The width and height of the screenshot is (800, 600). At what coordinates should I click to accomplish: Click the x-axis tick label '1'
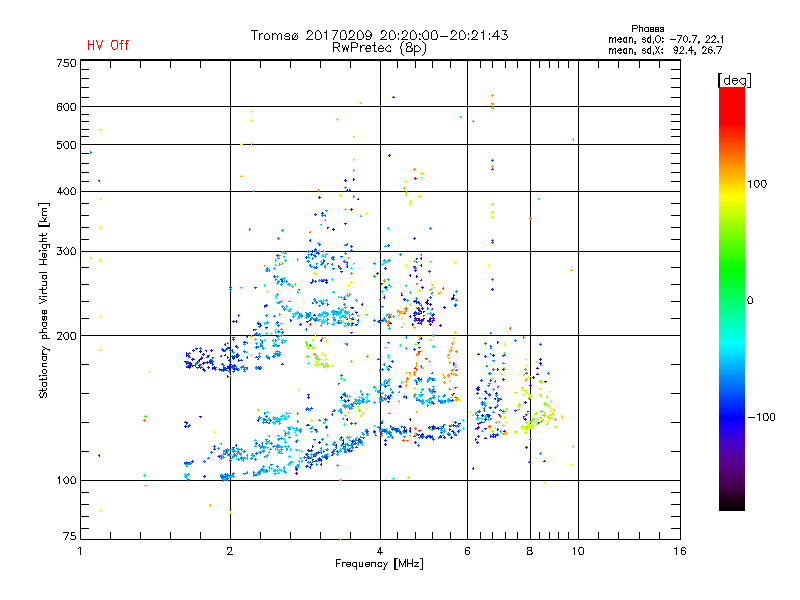point(80,551)
